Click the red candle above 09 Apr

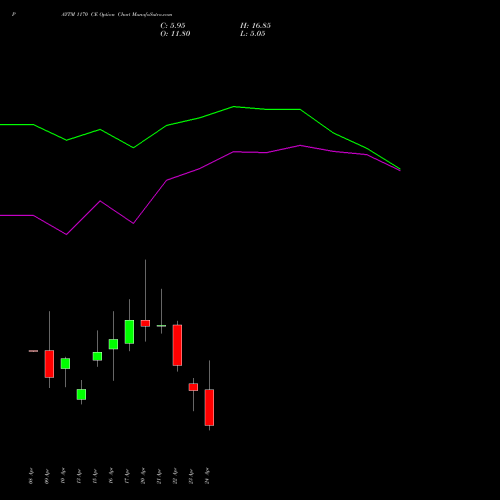pos(49,364)
